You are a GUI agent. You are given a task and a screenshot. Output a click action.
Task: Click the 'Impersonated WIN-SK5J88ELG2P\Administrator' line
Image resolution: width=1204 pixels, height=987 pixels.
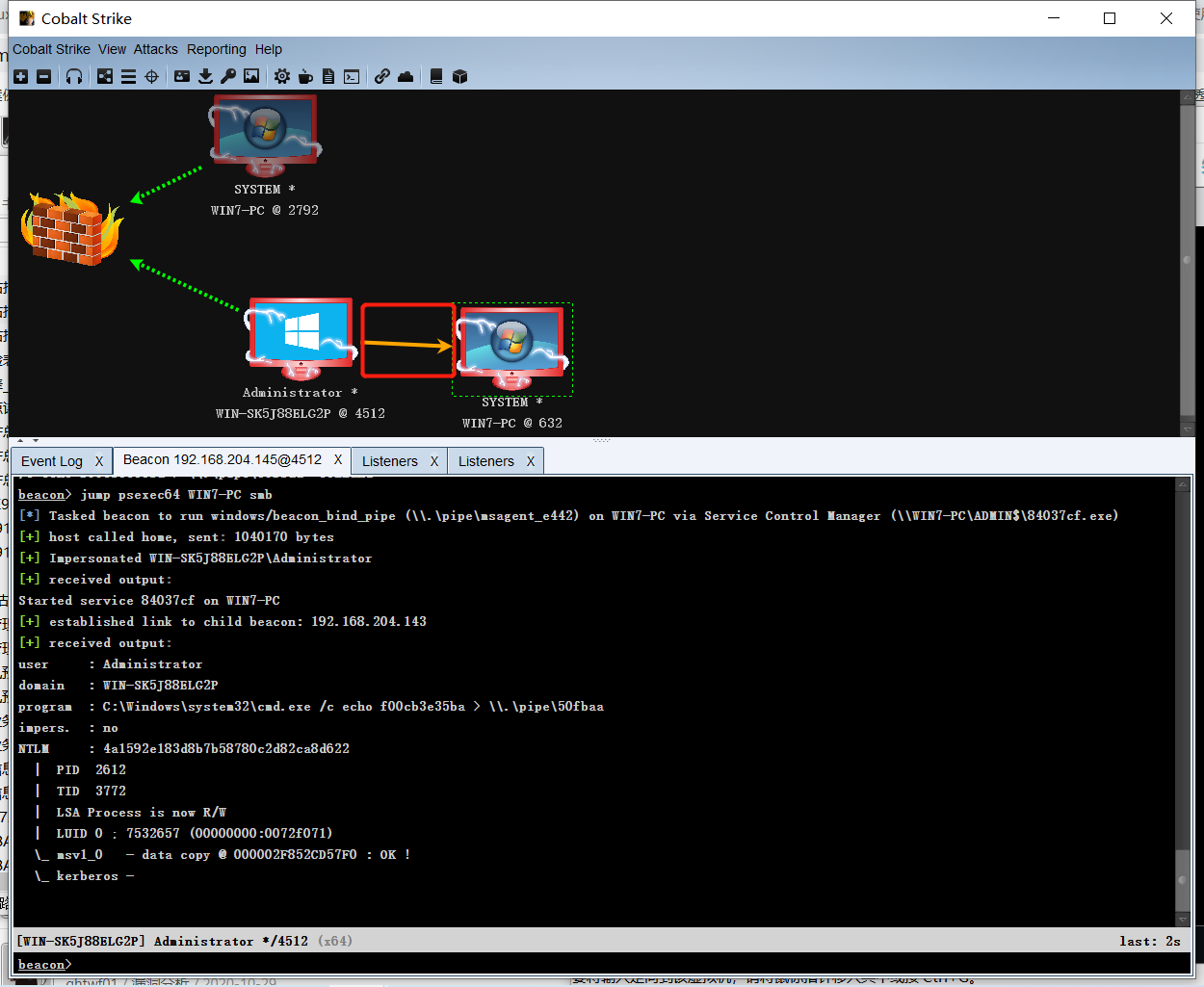[x=196, y=558]
